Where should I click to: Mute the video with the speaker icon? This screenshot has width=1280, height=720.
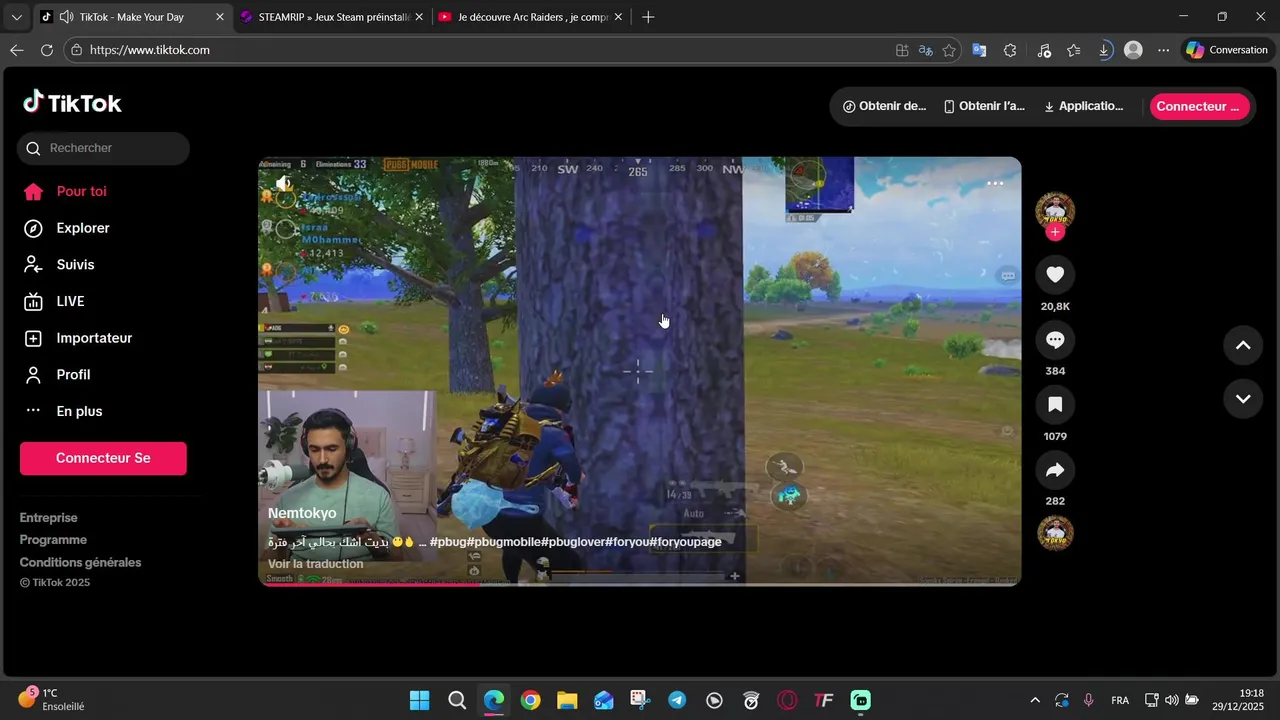point(284,183)
